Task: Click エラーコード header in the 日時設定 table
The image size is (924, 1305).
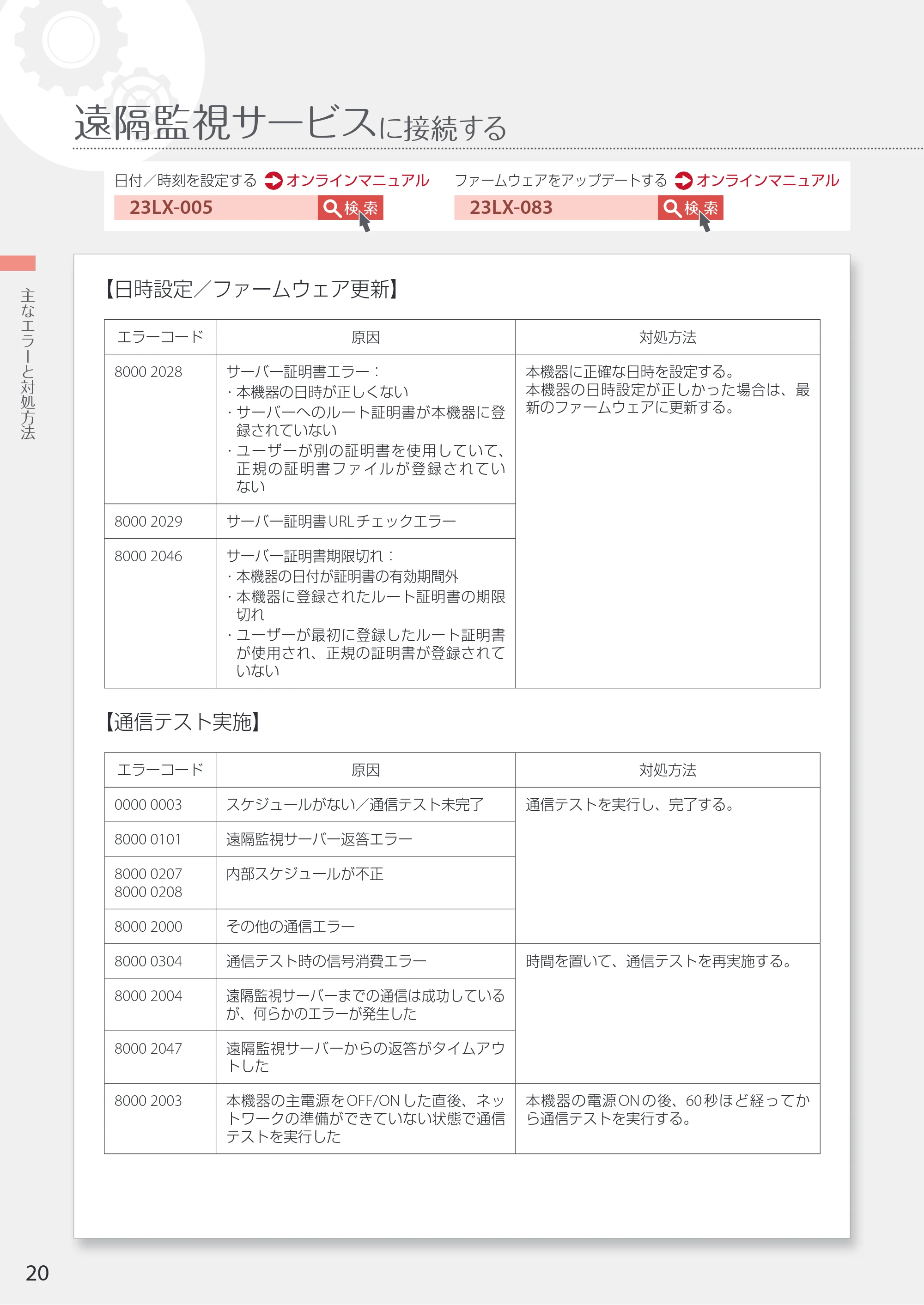Action: 160,337
